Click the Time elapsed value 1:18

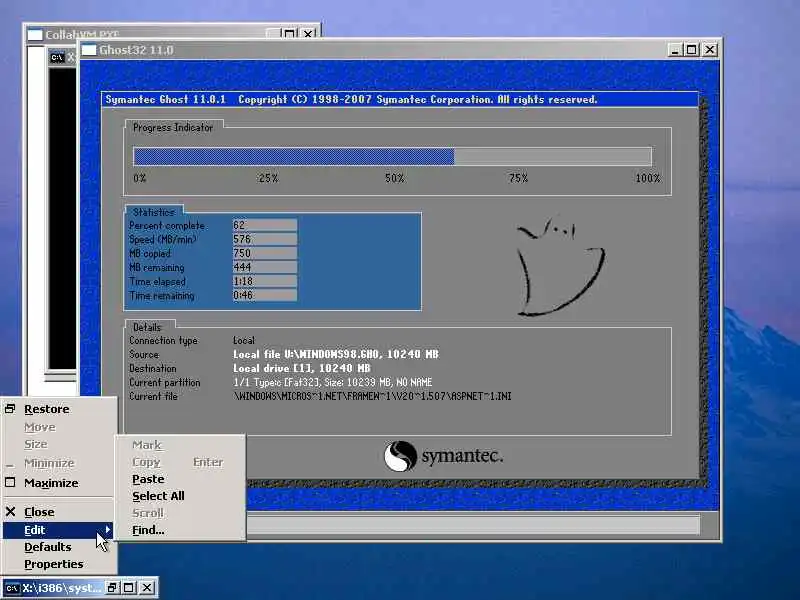[x=265, y=281]
